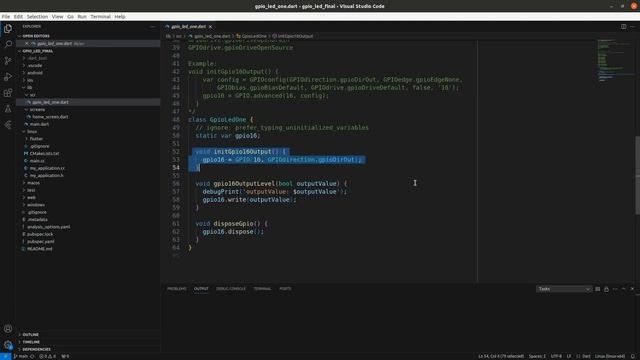This screenshot has width=640, height=360.
Task: Open notifications bell in status bar
Action: 633,356
